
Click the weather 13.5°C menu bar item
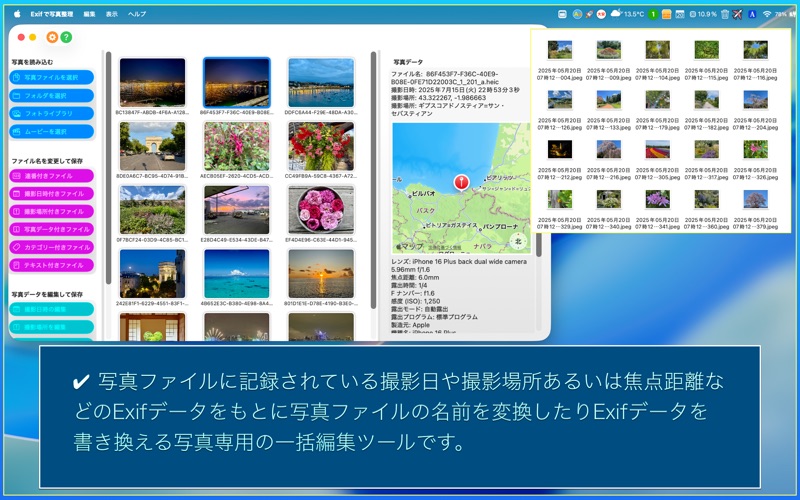coord(628,14)
